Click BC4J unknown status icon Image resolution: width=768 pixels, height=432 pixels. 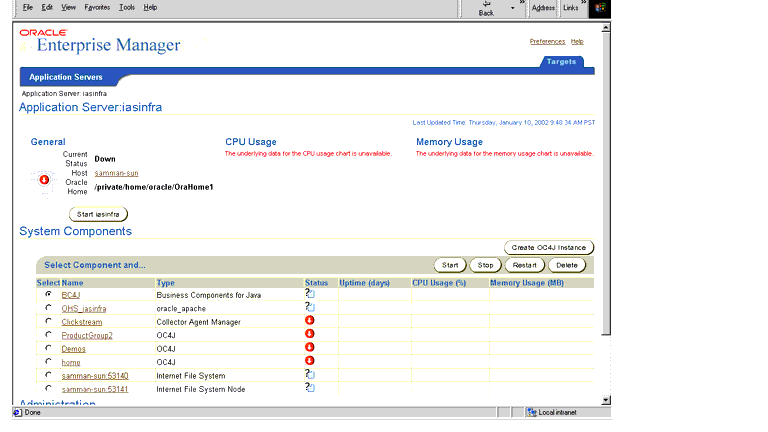(310, 293)
